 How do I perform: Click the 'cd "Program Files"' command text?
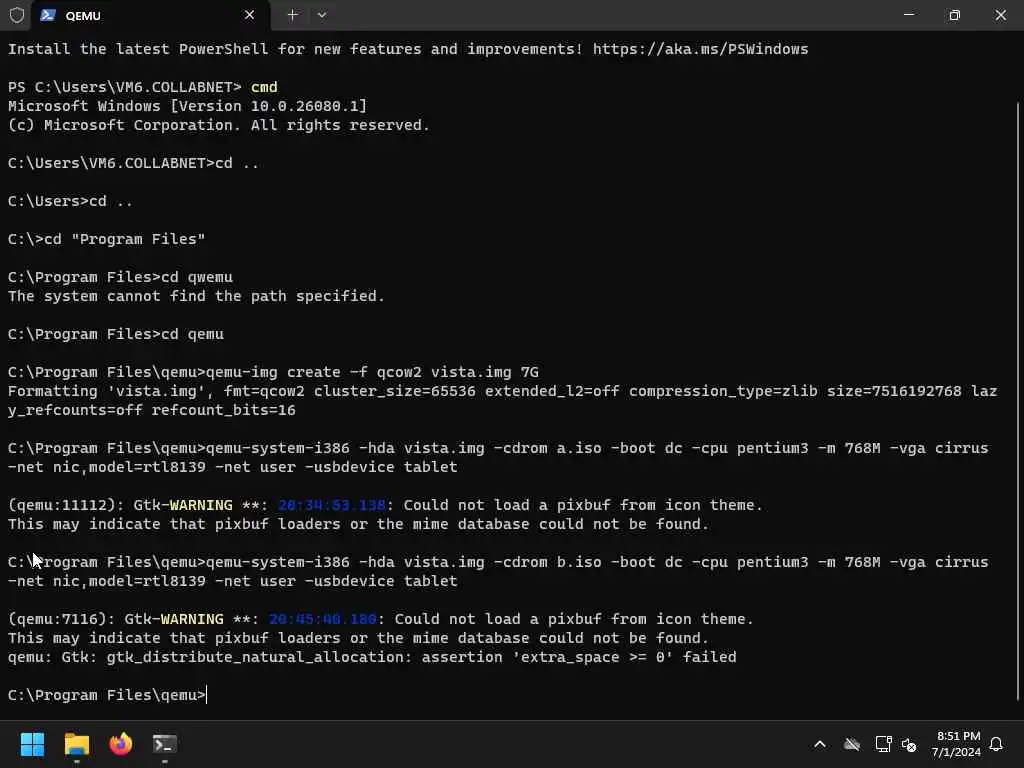click(125, 239)
